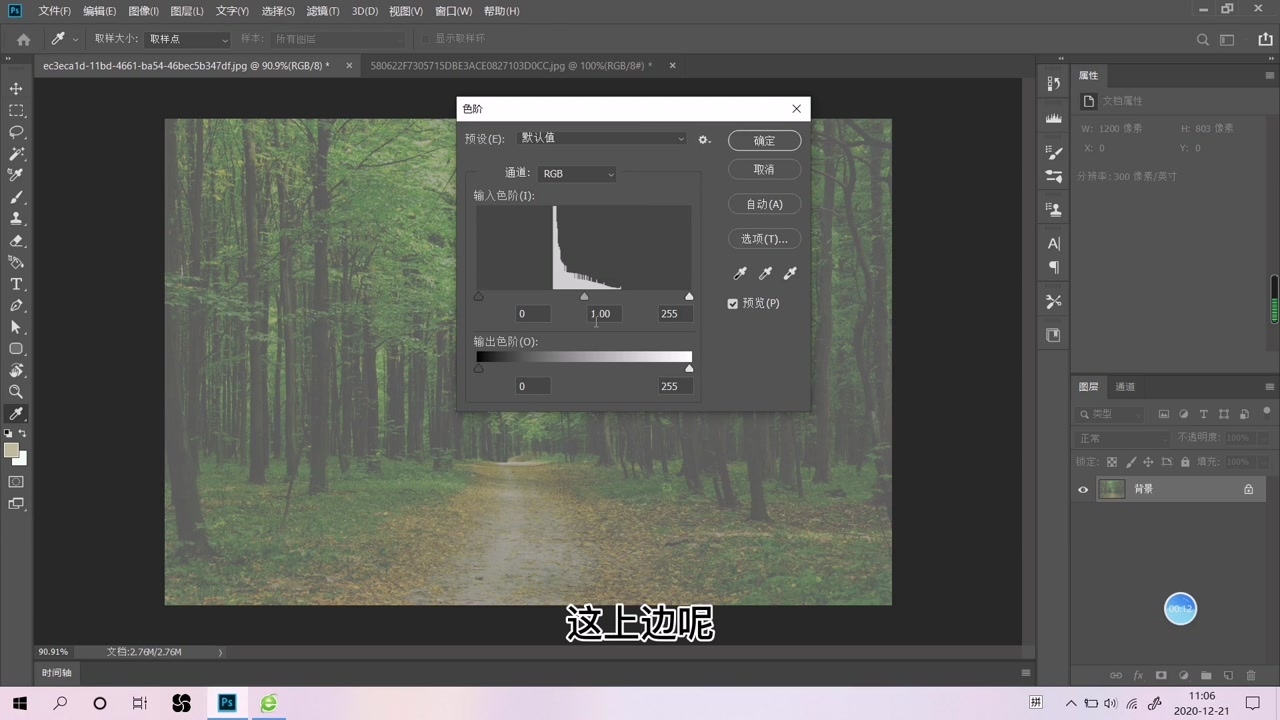Image resolution: width=1280 pixels, height=720 pixels.
Task: Toggle the Show Sampling Ring checkbox
Action: click(425, 39)
